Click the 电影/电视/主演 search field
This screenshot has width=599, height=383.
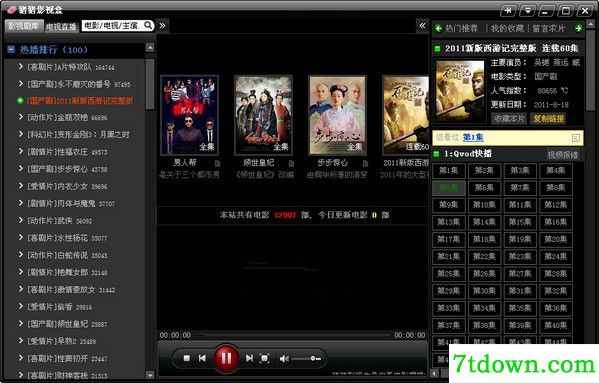pos(112,26)
